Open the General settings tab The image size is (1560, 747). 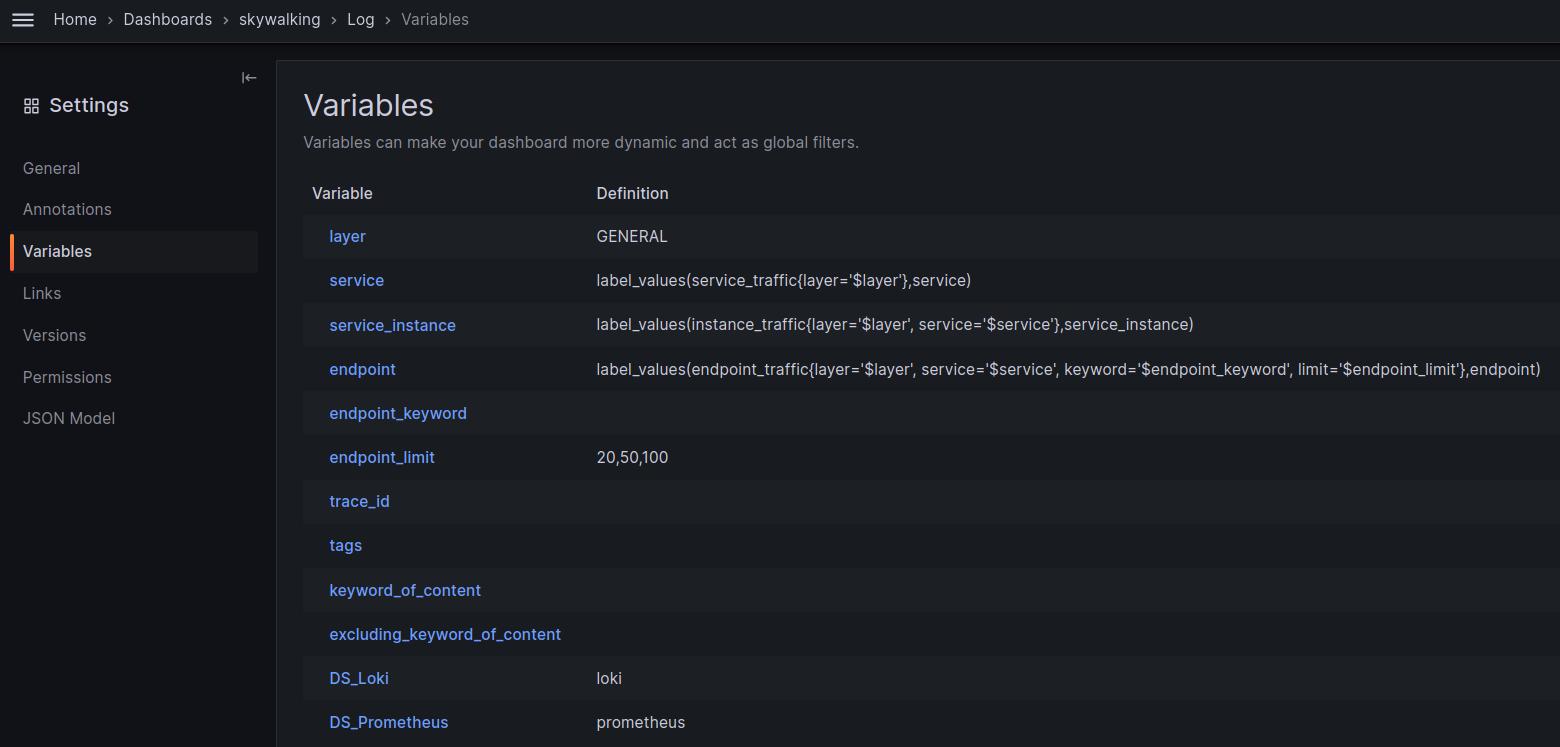tap(51, 168)
